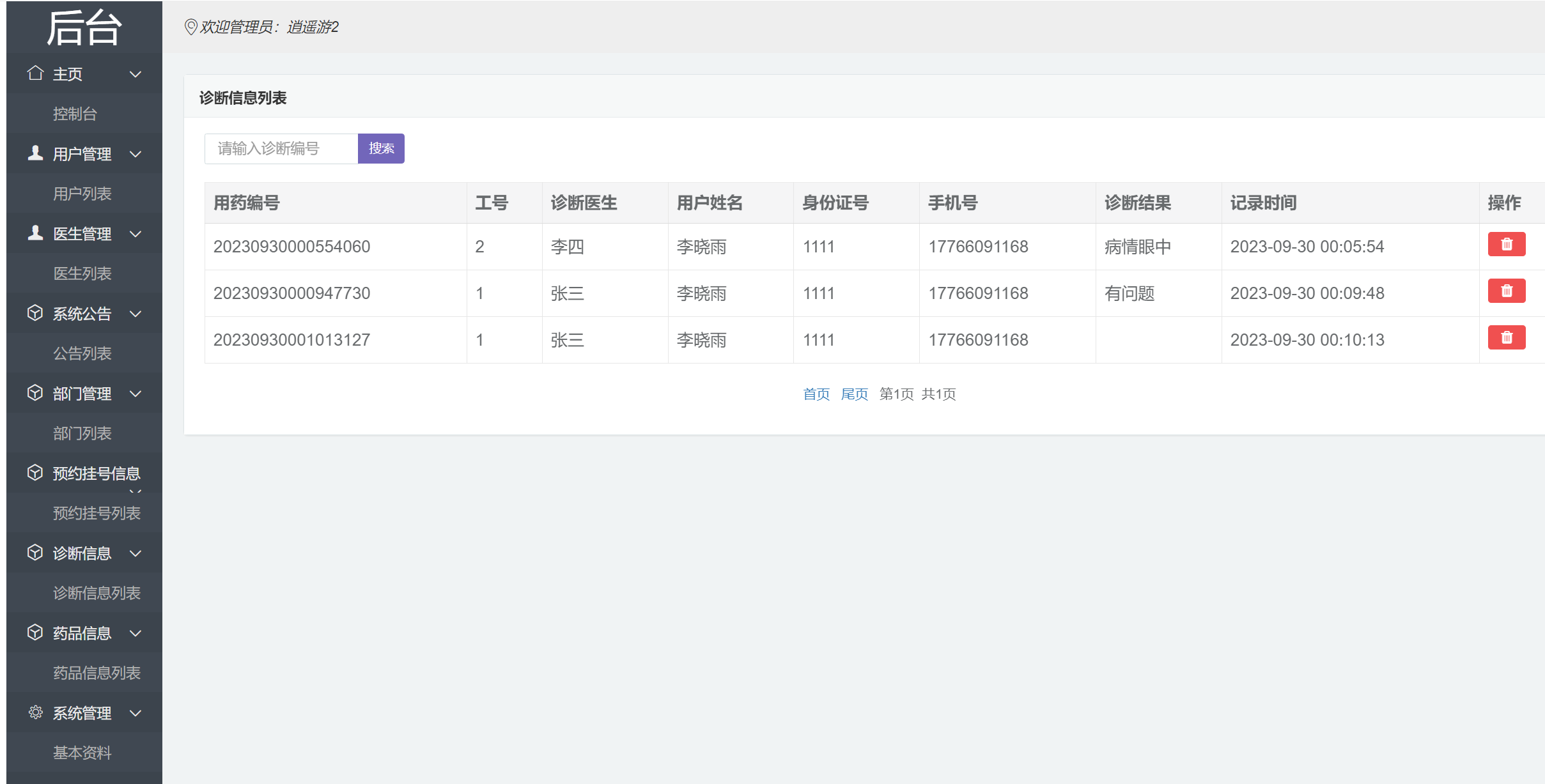Select the medicine icon next to 药品信息
Image resolution: width=1545 pixels, height=784 pixels.
tap(35, 633)
